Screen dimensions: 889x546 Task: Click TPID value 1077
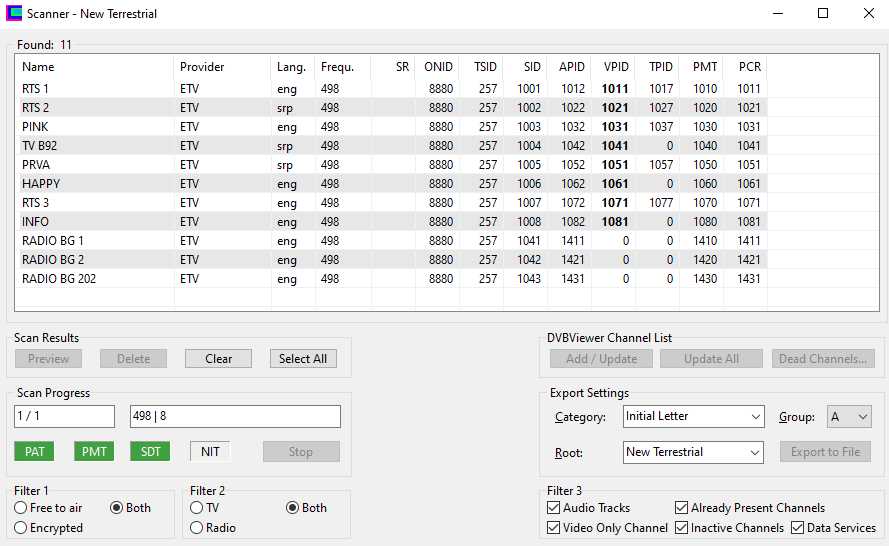coord(661,202)
